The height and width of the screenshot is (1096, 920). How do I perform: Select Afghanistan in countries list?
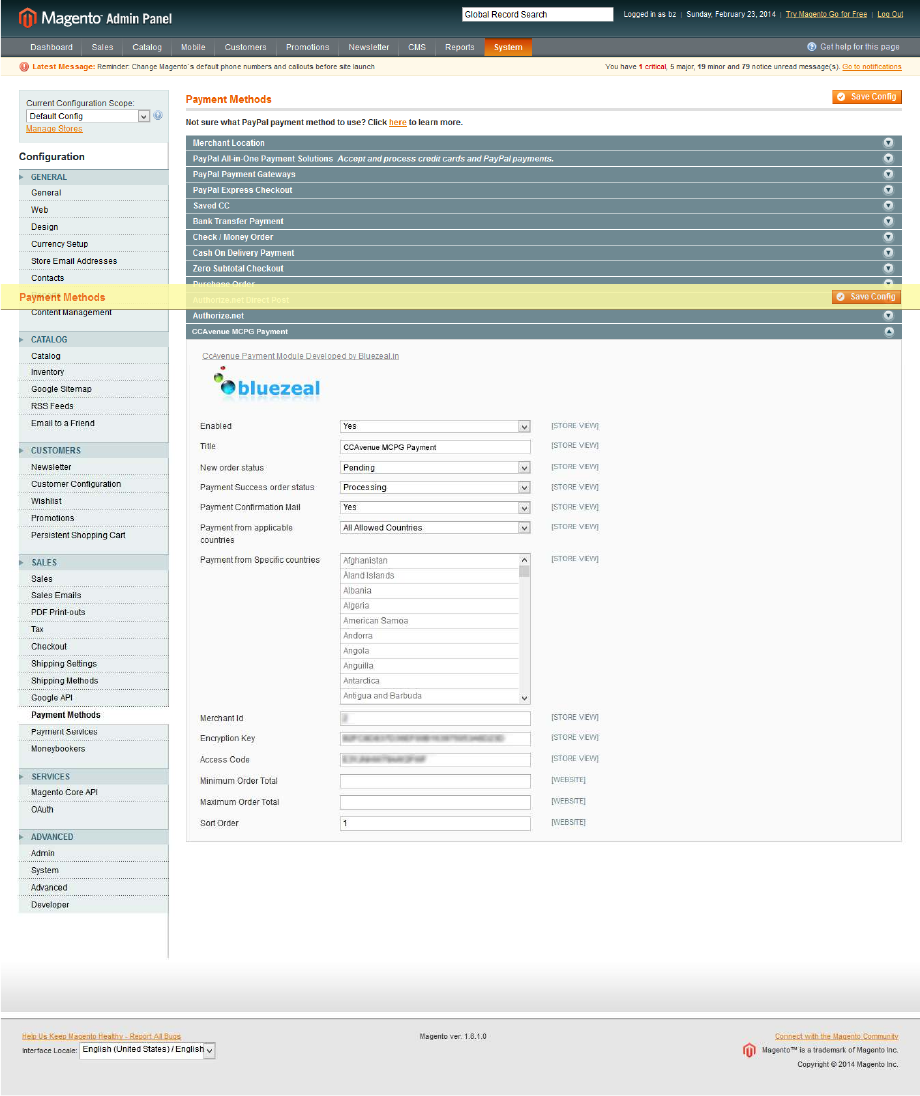(x=430, y=561)
